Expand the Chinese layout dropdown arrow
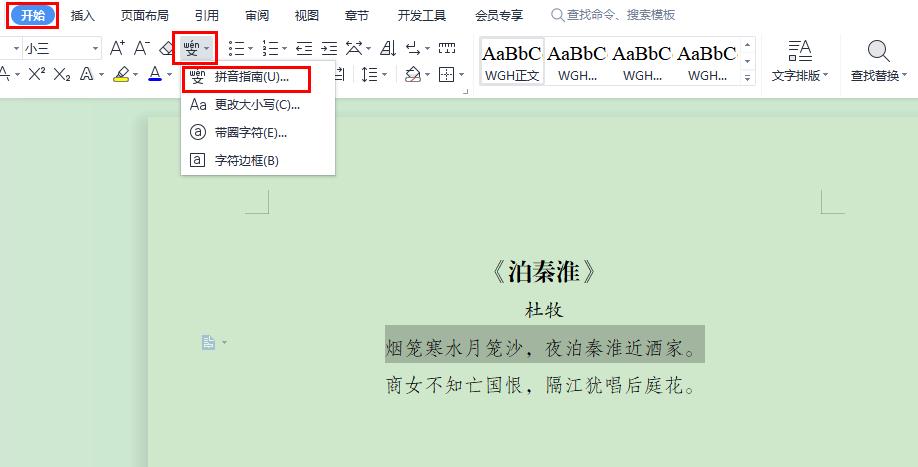This screenshot has height=467, width=918. pos(368,49)
